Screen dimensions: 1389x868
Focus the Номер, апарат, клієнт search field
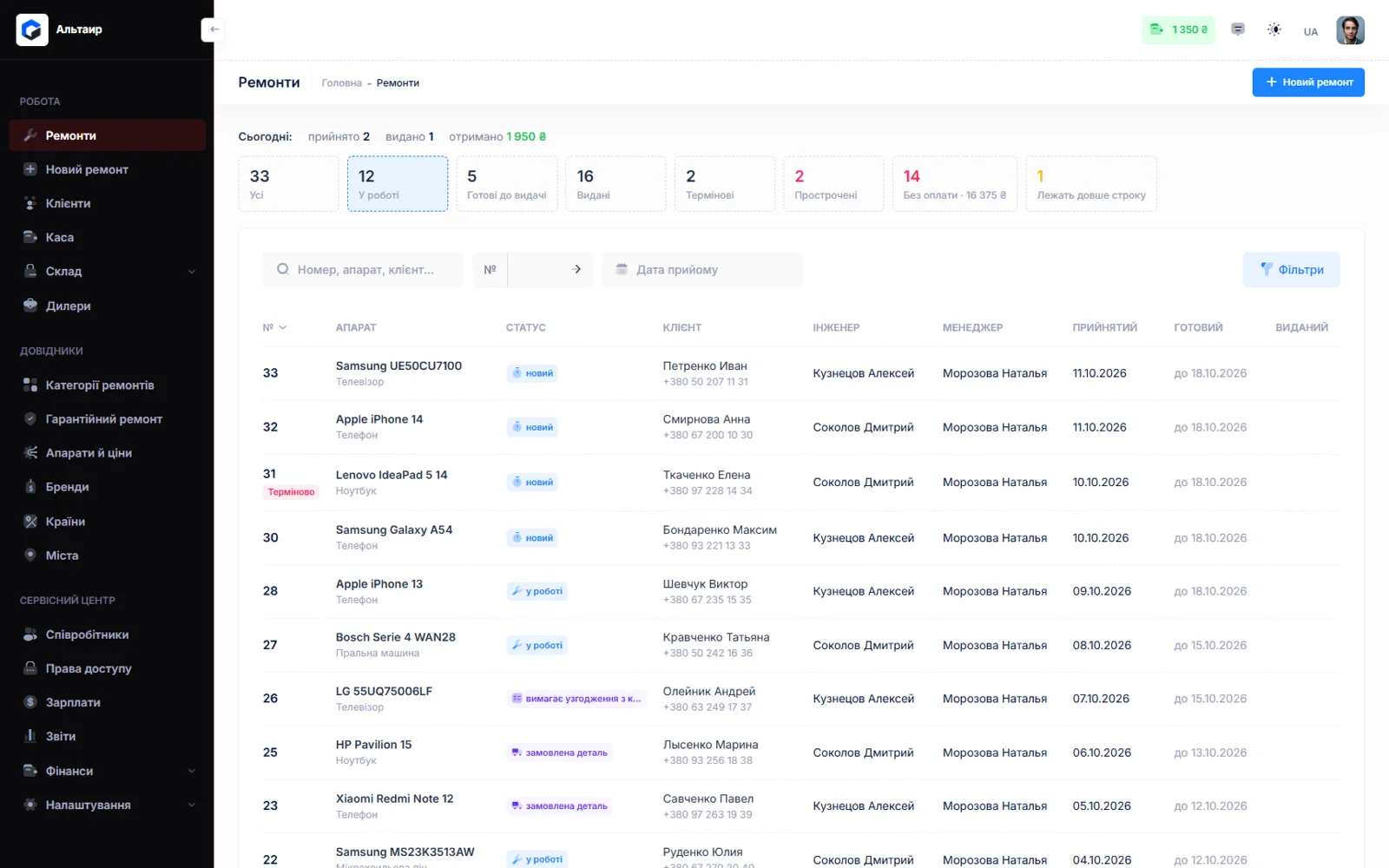[363, 270]
